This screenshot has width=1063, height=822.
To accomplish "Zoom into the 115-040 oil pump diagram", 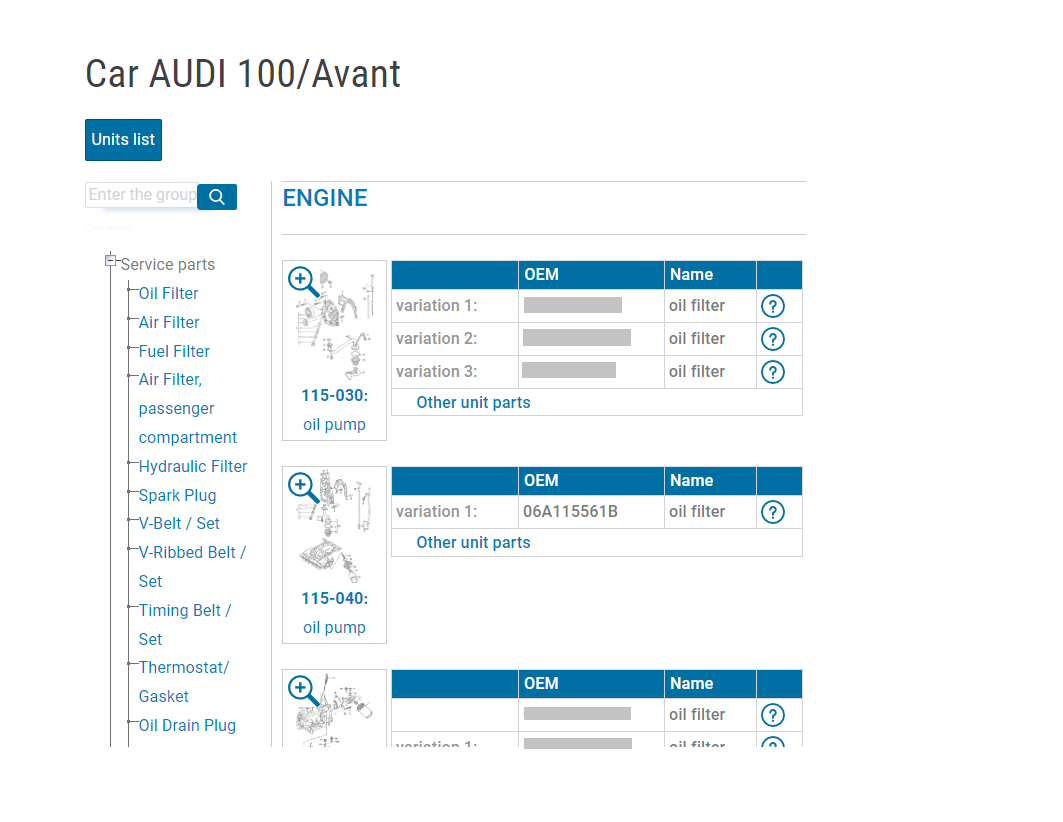I will pos(303,487).
